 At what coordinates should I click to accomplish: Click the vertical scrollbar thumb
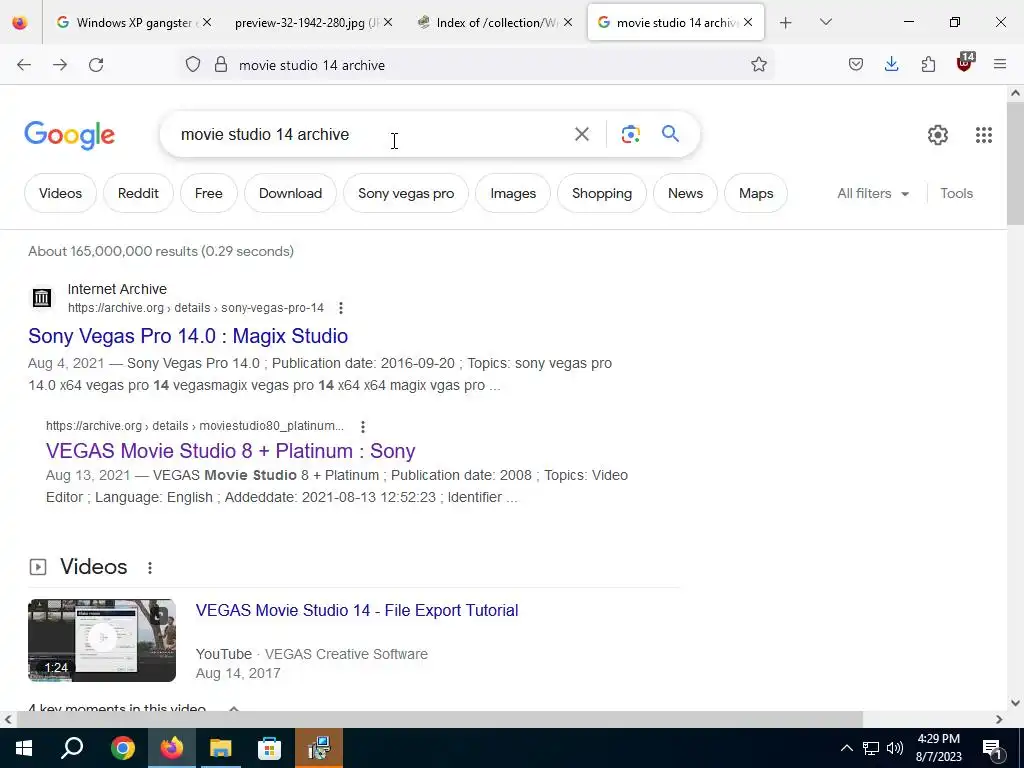(x=1015, y=163)
